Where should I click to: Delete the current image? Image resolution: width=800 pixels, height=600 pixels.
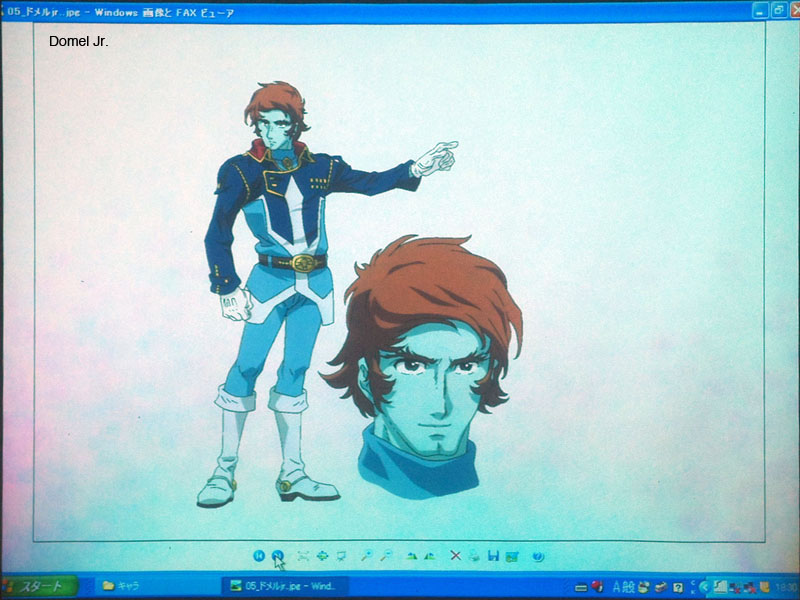point(455,556)
